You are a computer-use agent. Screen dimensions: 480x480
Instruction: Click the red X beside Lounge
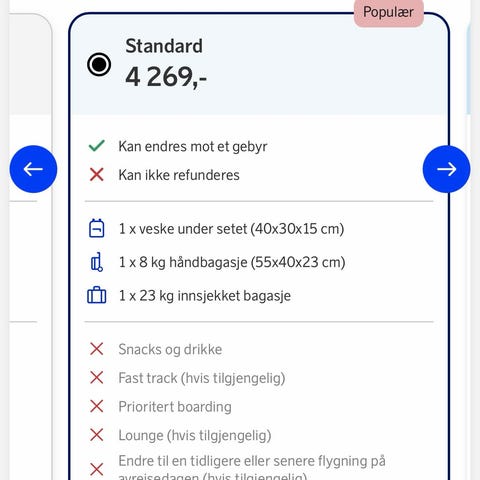click(x=97, y=435)
